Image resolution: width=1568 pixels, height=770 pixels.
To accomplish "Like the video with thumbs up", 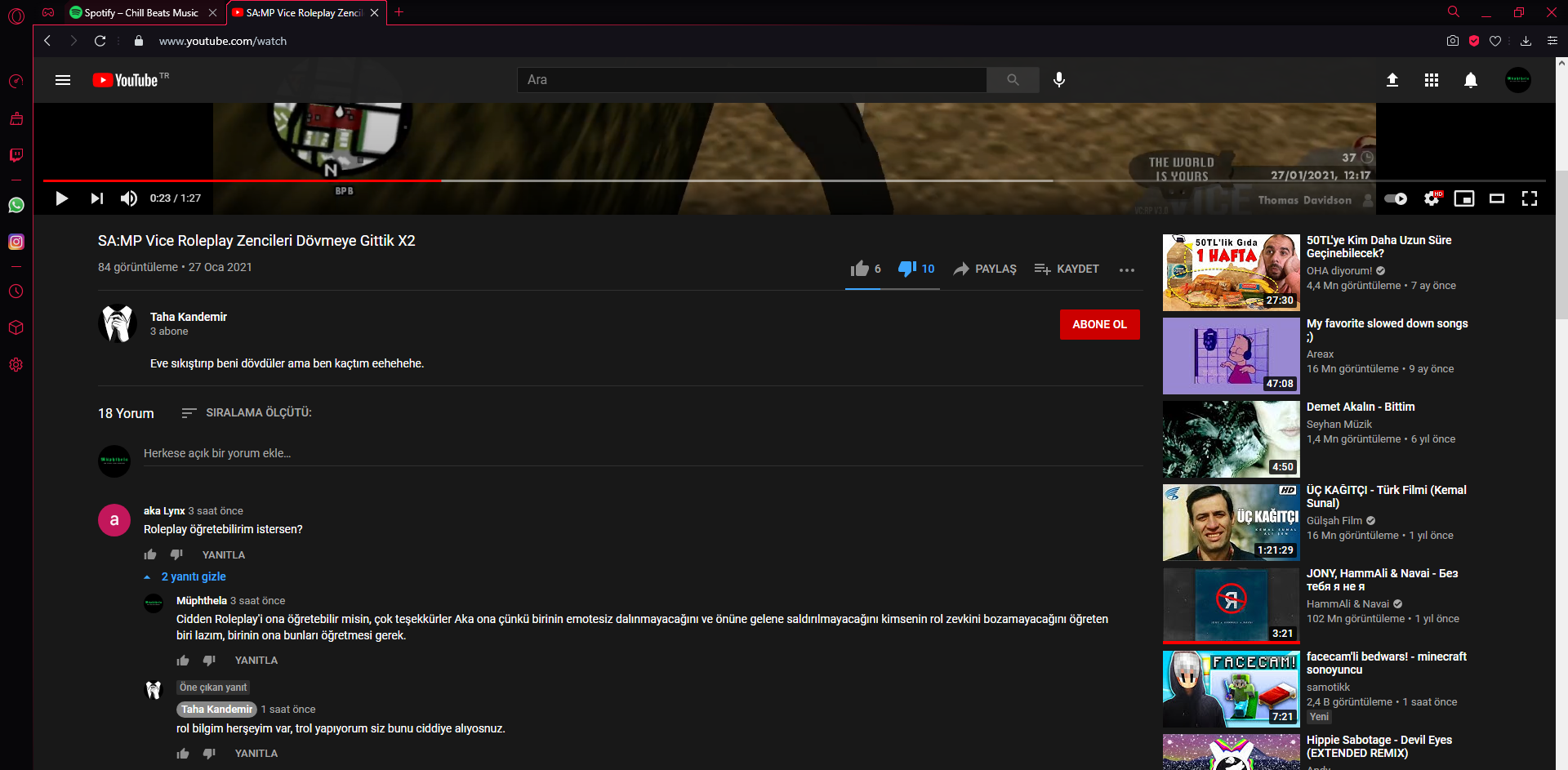I will click(865, 269).
